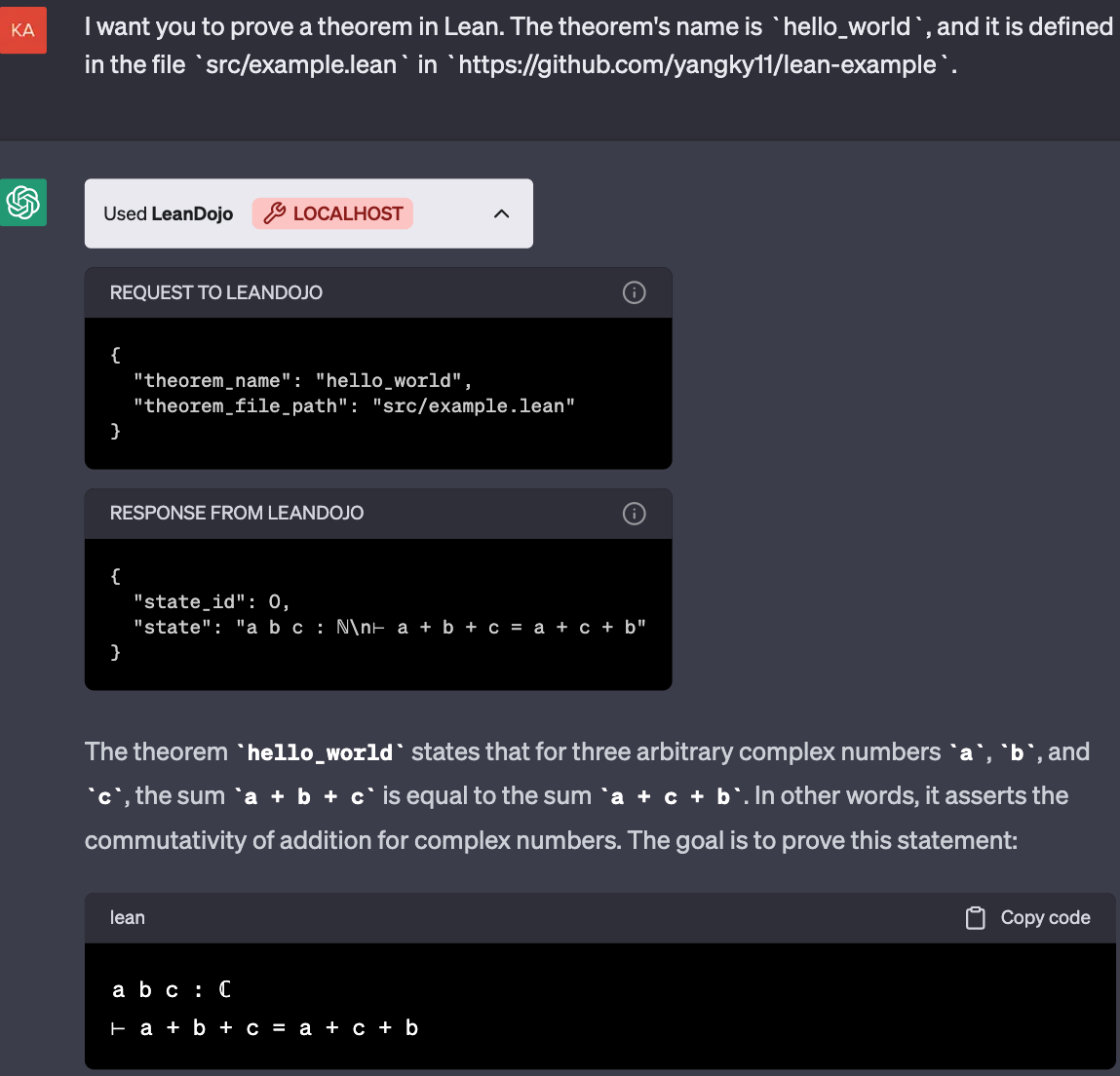Open info for Response from LeanDojo
1120x1076 pixels.
(634, 514)
